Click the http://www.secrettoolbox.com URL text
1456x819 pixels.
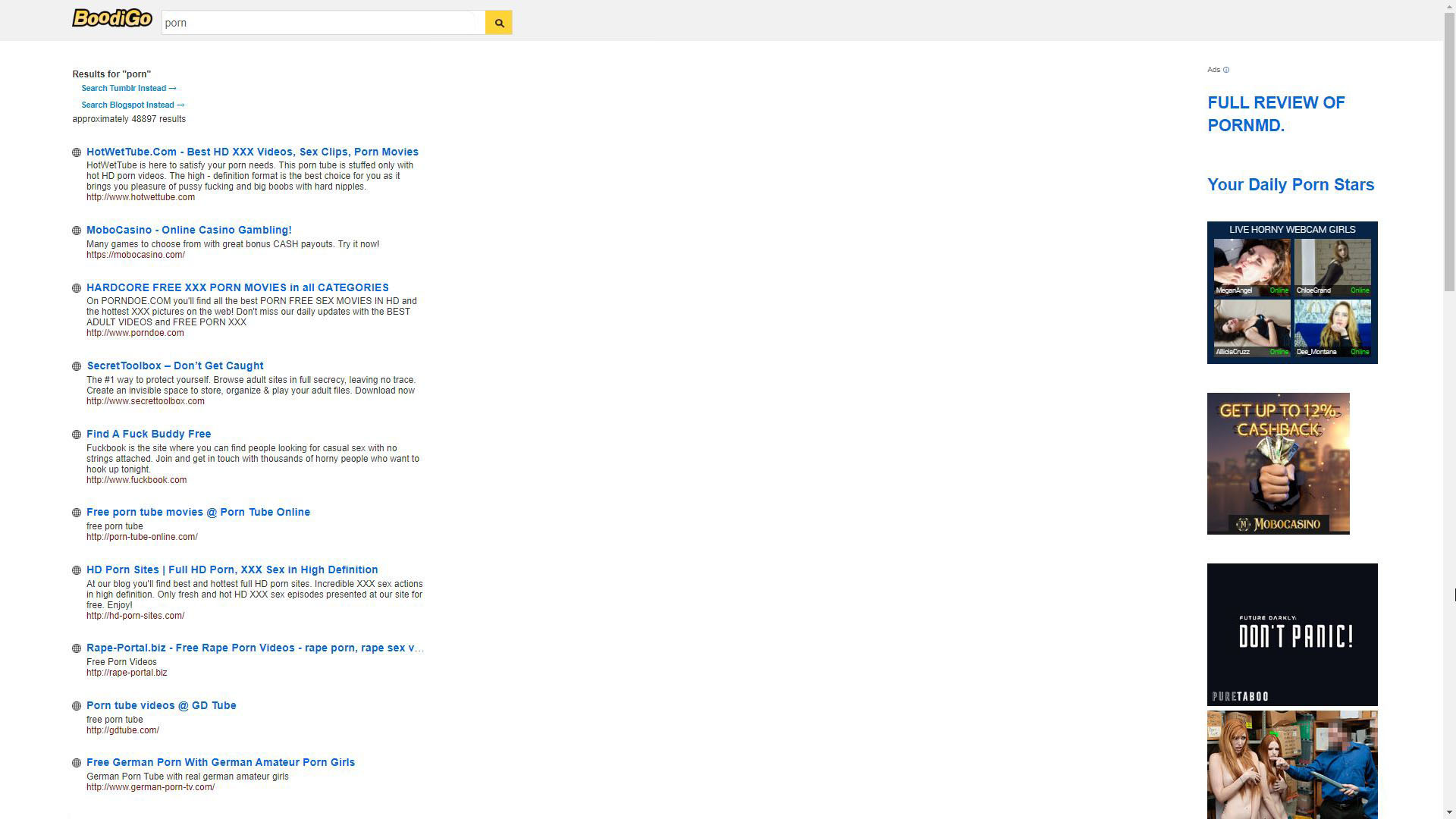coord(146,401)
